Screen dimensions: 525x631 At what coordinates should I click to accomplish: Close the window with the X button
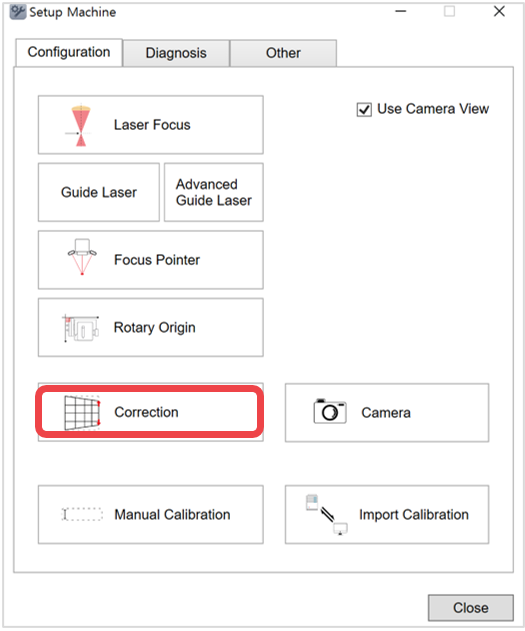499,11
